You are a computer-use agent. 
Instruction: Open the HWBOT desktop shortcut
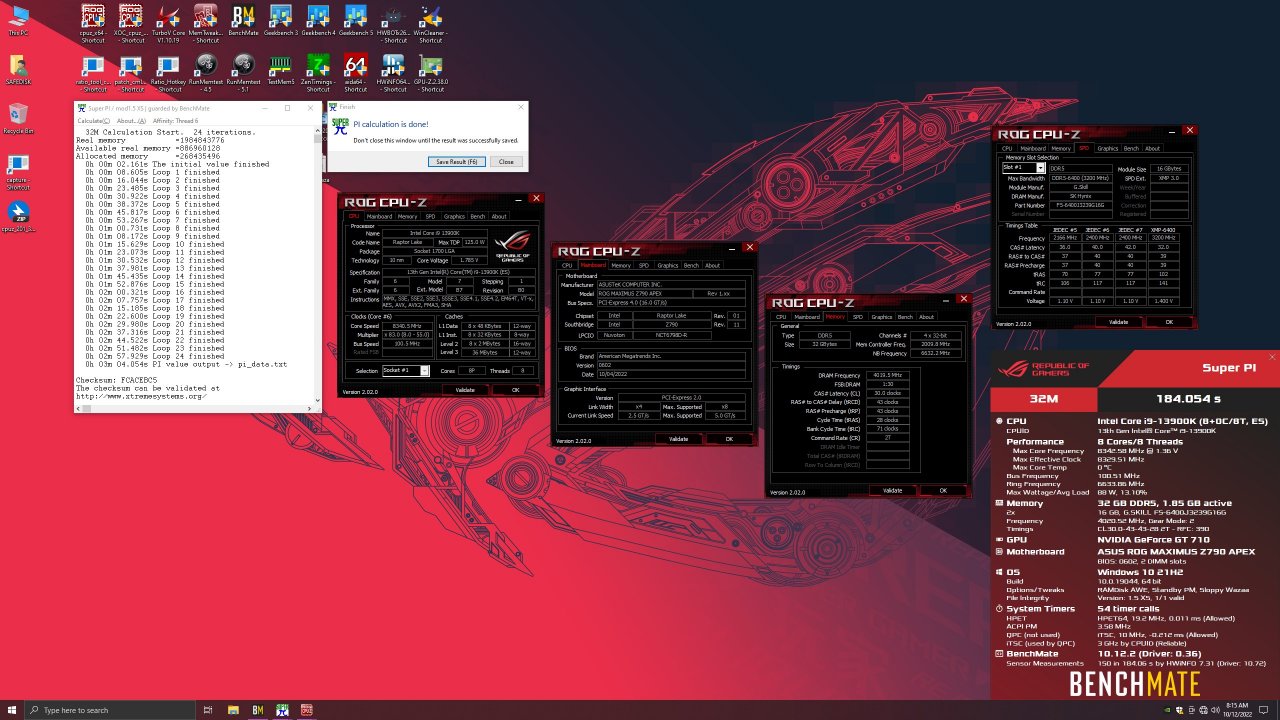pyautogui.click(x=394, y=23)
